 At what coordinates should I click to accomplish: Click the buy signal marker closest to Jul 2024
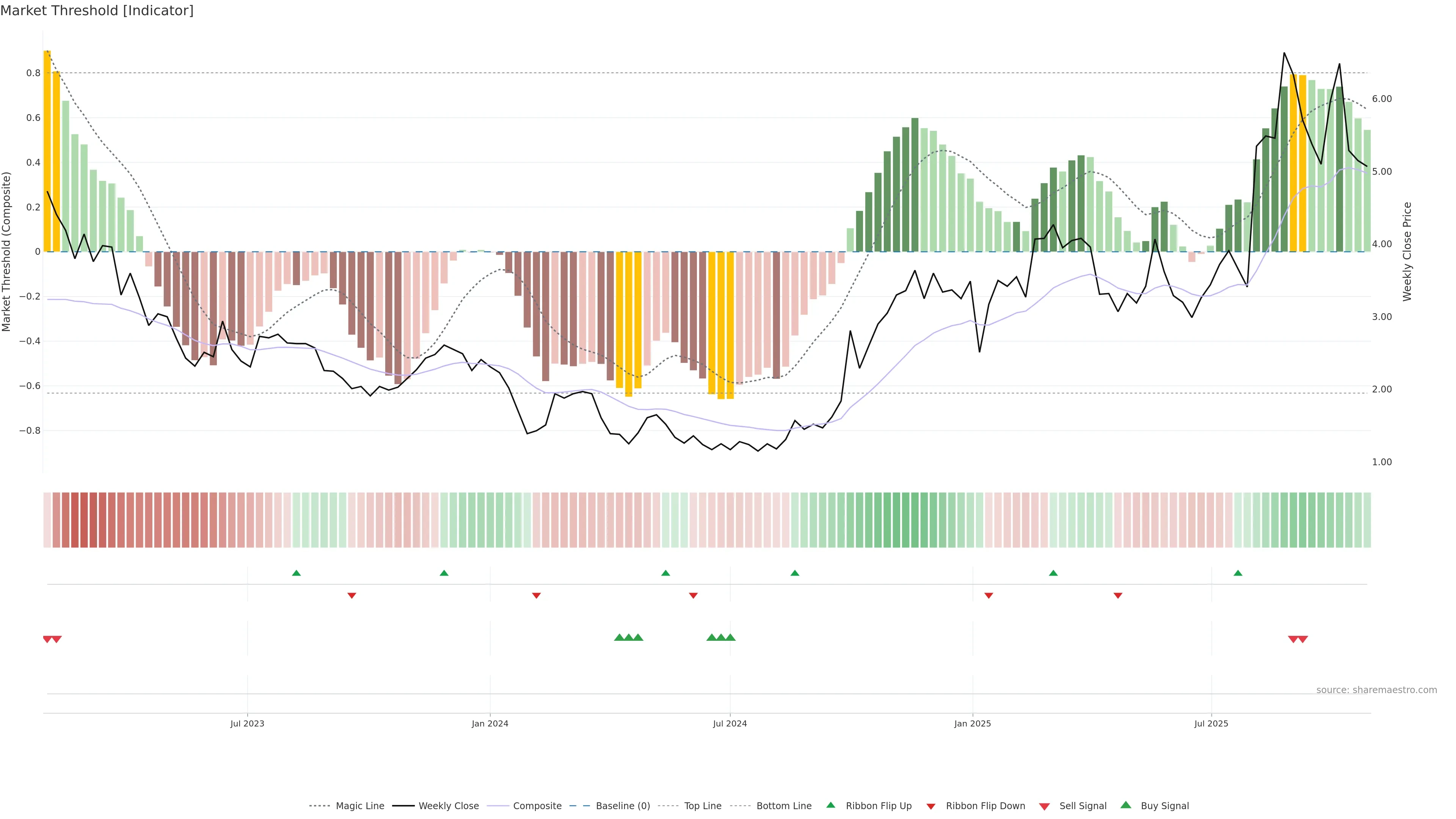(730, 637)
